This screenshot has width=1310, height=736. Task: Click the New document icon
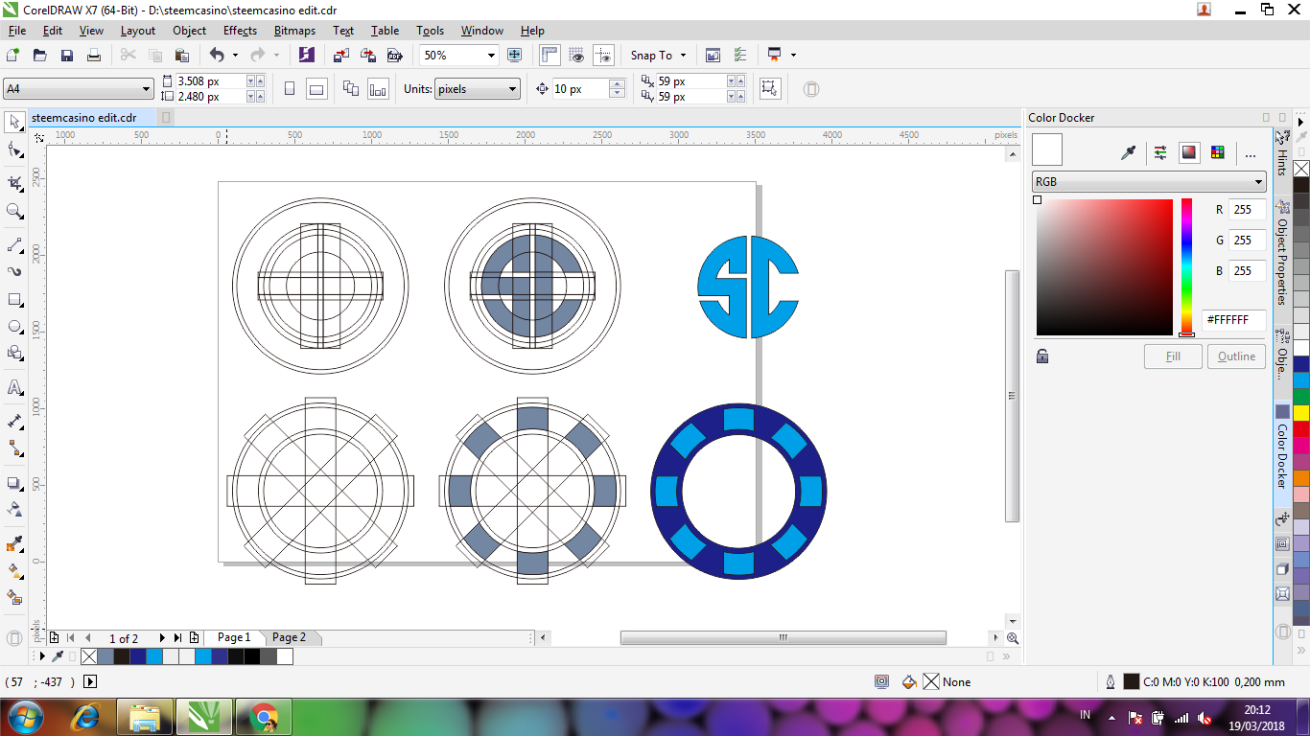(x=13, y=55)
